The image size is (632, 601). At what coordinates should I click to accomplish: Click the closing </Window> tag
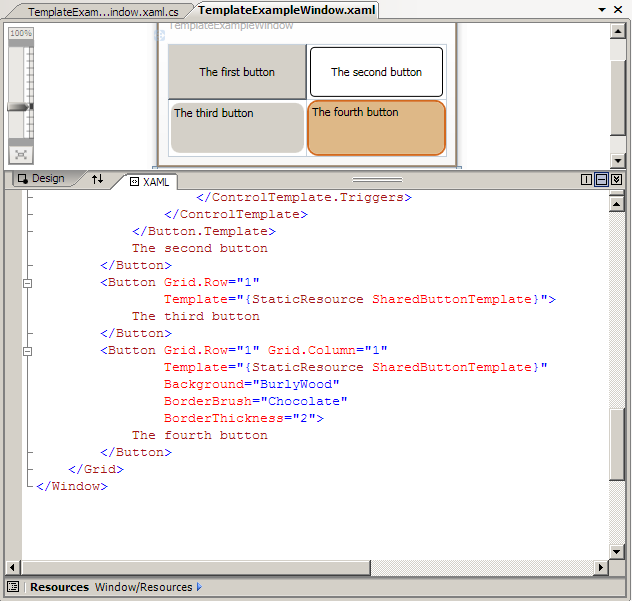coord(72,487)
